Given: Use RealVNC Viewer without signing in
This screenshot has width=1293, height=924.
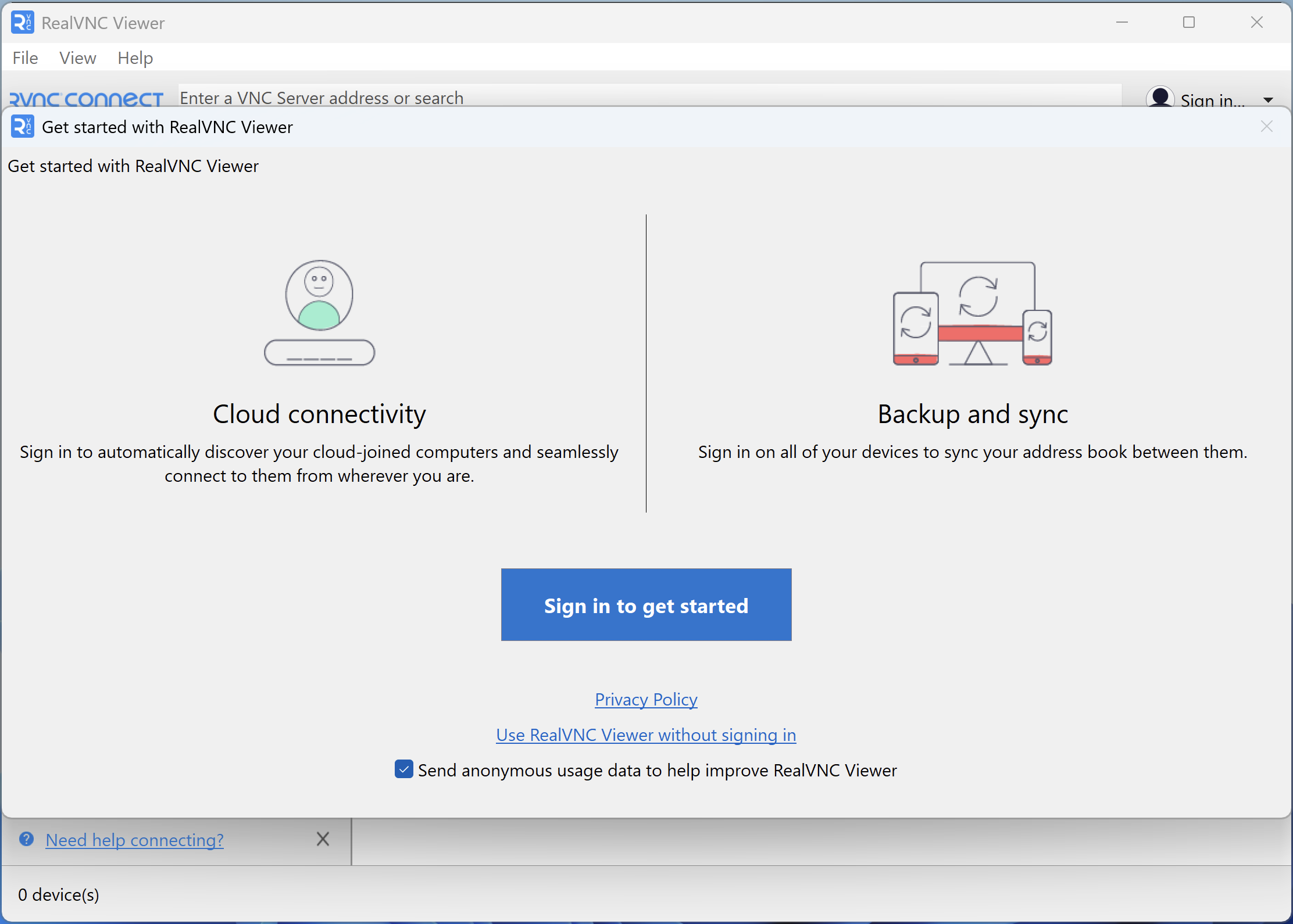Looking at the screenshot, I should 646,735.
